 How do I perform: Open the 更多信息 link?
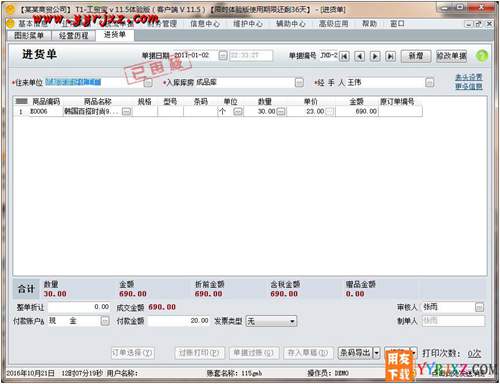point(469,87)
